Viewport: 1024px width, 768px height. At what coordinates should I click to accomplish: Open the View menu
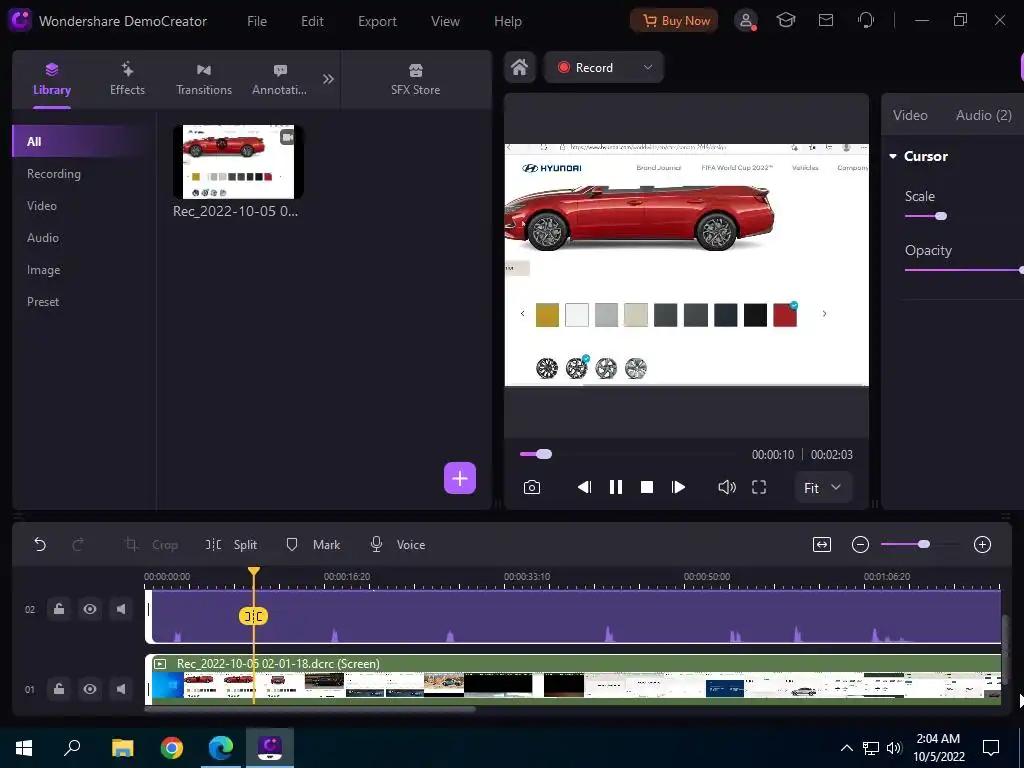click(x=445, y=21)
